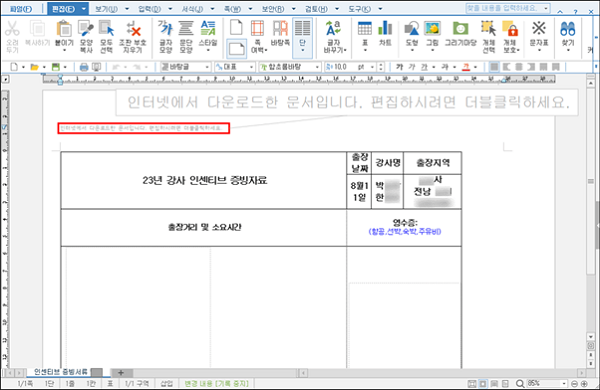Image resolution: width=600 pixels, height=390 pixels.
Task: Click the new document icon in quick toolbar
Action: (14, 67)
